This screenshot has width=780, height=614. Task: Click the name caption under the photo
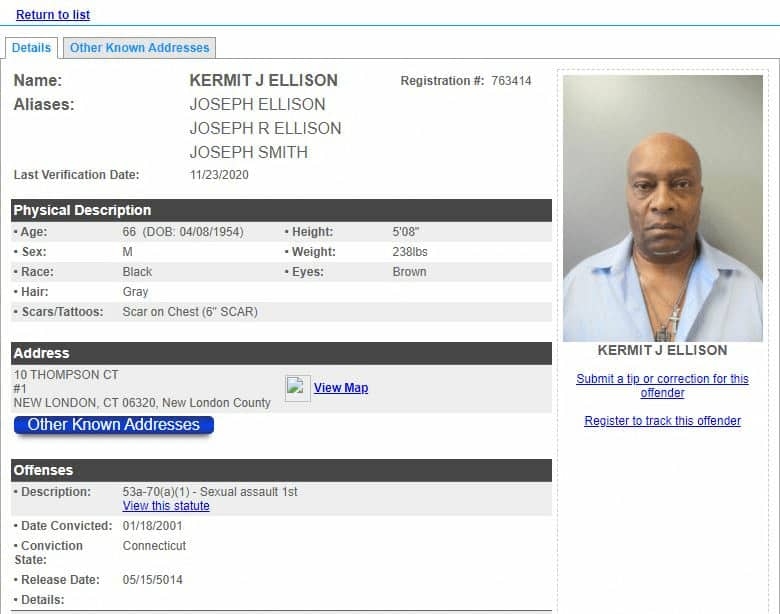click(x=662, y=350)
